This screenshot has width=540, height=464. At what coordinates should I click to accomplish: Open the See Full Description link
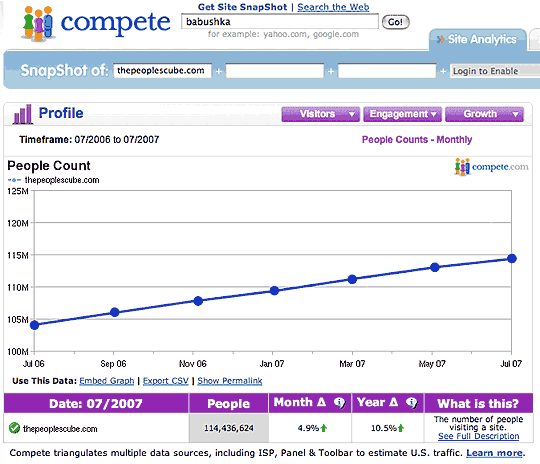click(478, 436)
